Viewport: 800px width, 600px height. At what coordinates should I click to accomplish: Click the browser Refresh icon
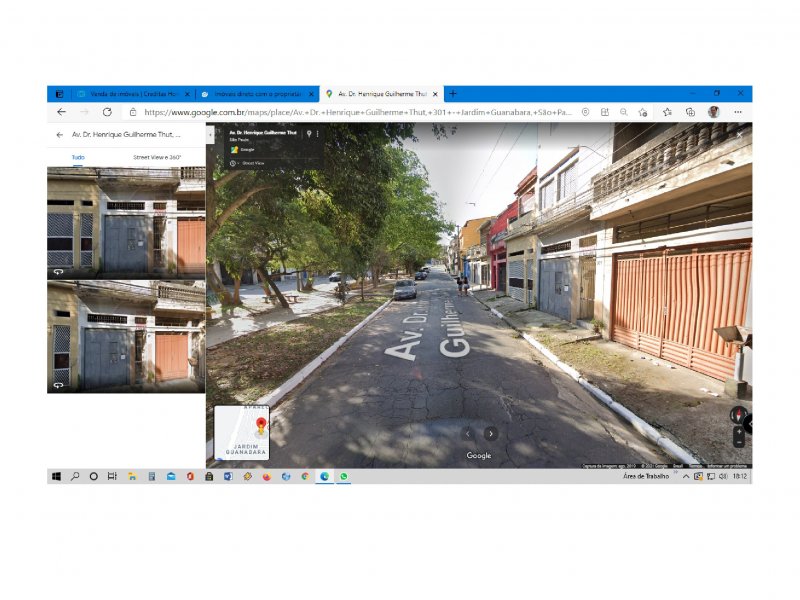[107, 112]
